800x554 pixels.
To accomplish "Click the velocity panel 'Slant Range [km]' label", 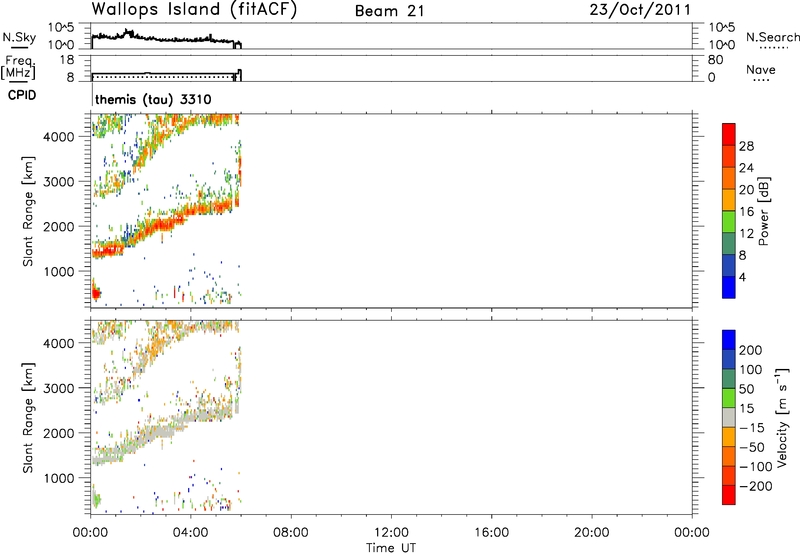I will click(28, 418).
